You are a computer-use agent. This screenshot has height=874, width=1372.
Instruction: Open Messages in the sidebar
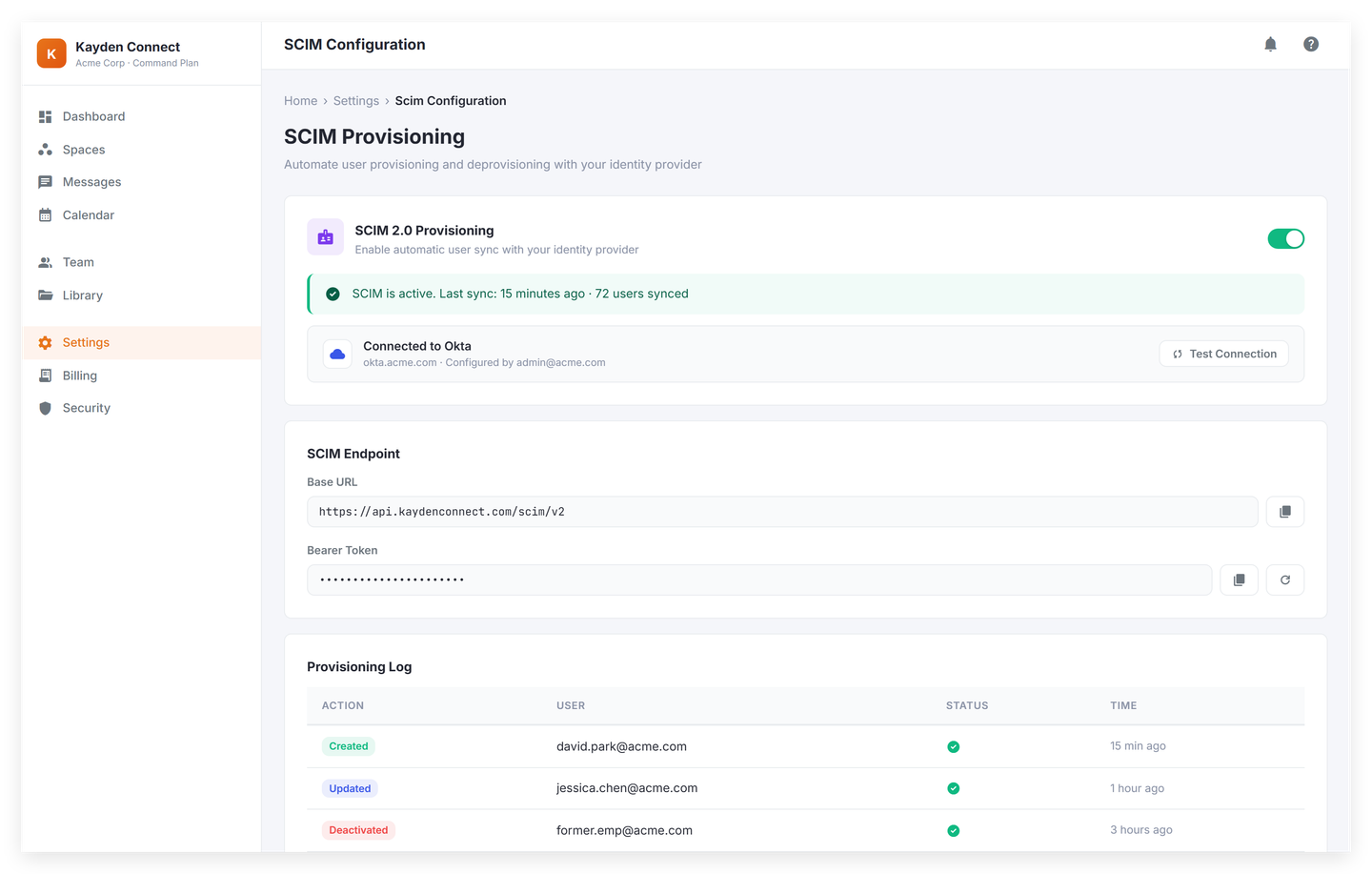click(141, 182)
